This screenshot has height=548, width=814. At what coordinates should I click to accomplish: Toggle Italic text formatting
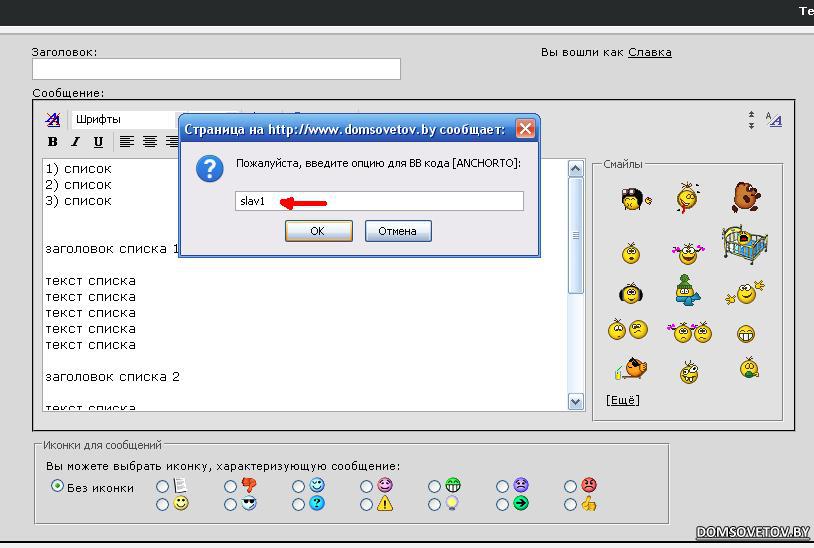pyautogui.click(x=75, y=142)
